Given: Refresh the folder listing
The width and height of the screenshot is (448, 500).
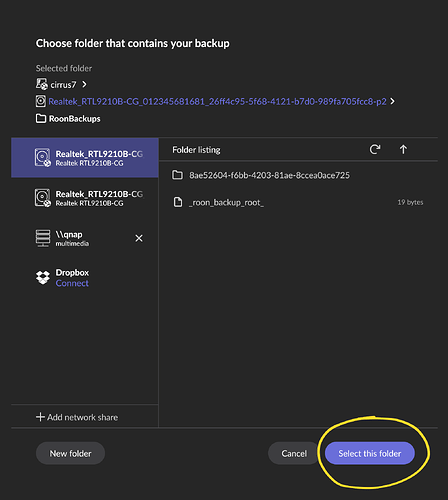Looking at the screenshot, I should point(375,149).
